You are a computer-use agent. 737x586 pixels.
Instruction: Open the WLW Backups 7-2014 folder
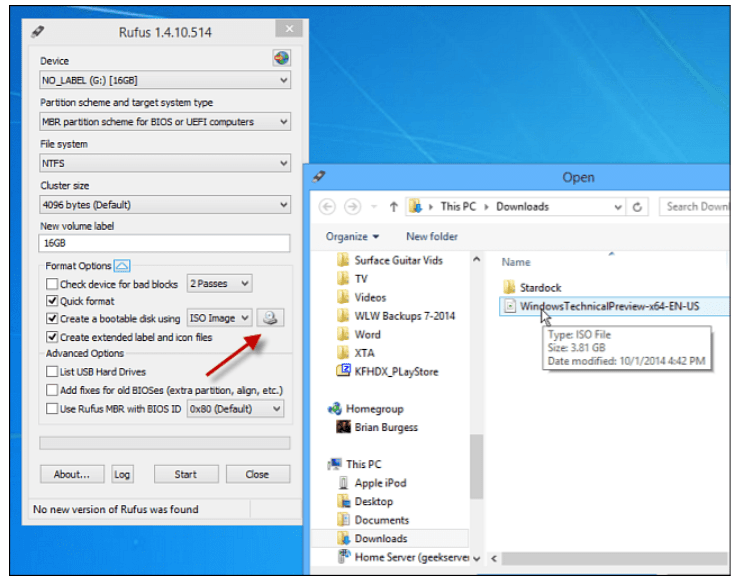pos(396,316)
